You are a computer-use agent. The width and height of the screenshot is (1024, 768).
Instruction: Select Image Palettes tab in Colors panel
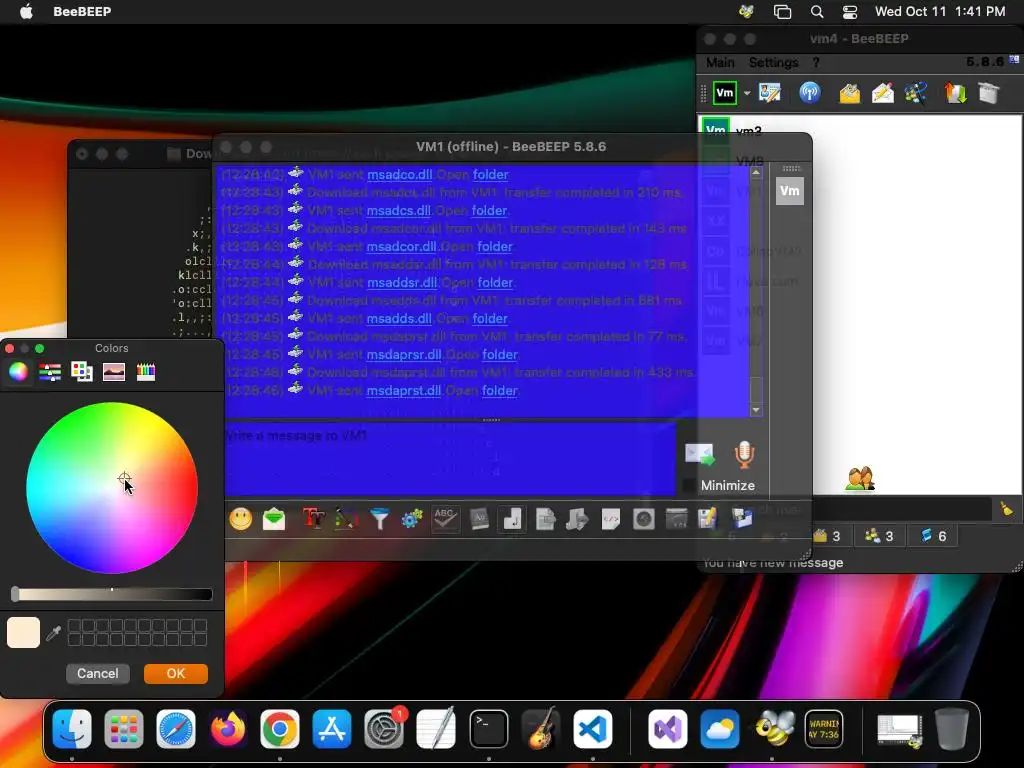point(114,372)
